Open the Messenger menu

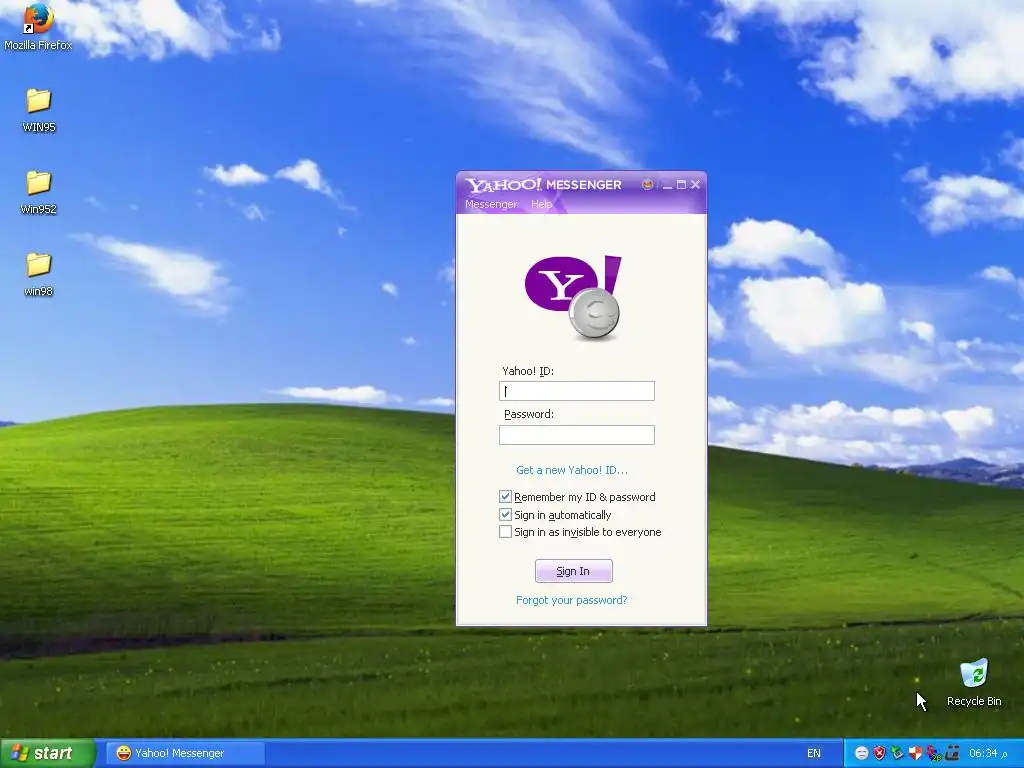coord(490,204)
